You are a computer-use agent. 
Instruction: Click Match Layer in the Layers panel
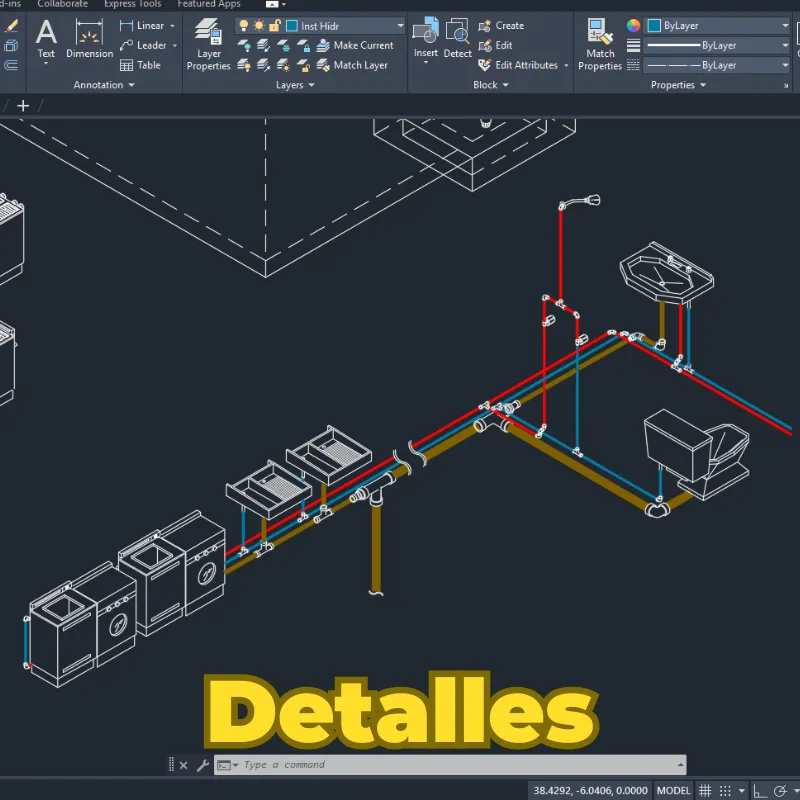pos(357,65)
